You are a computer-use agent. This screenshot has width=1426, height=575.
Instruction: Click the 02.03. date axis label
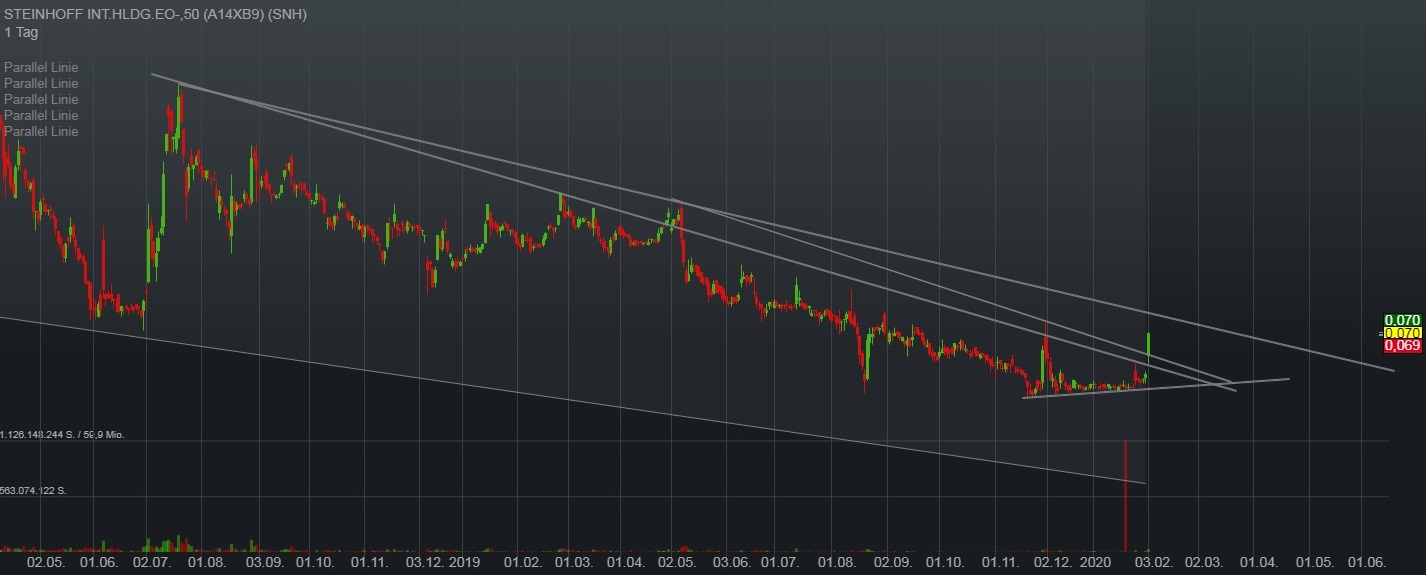(x=1202, y=564)
